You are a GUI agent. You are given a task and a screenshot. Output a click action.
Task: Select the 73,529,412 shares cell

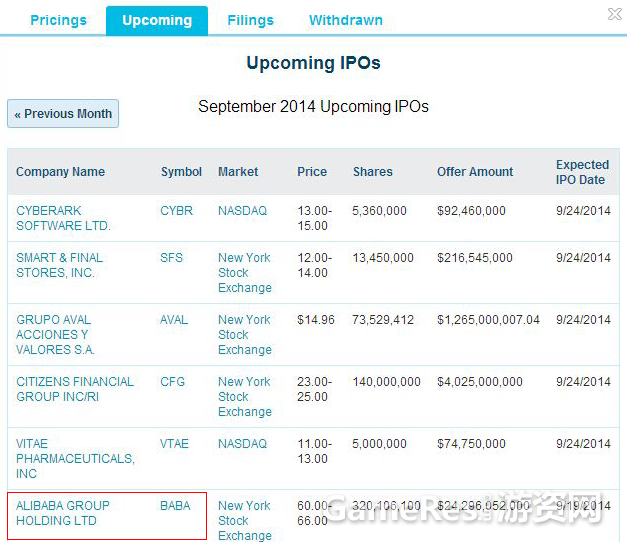point(383,320)
